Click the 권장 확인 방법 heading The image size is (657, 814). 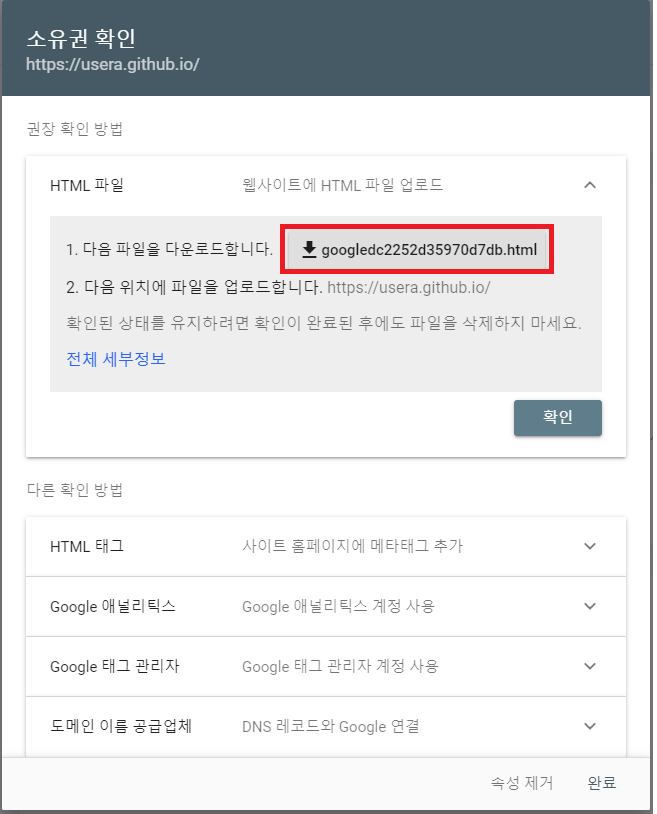pyautogui.click(x=75, y=129)
